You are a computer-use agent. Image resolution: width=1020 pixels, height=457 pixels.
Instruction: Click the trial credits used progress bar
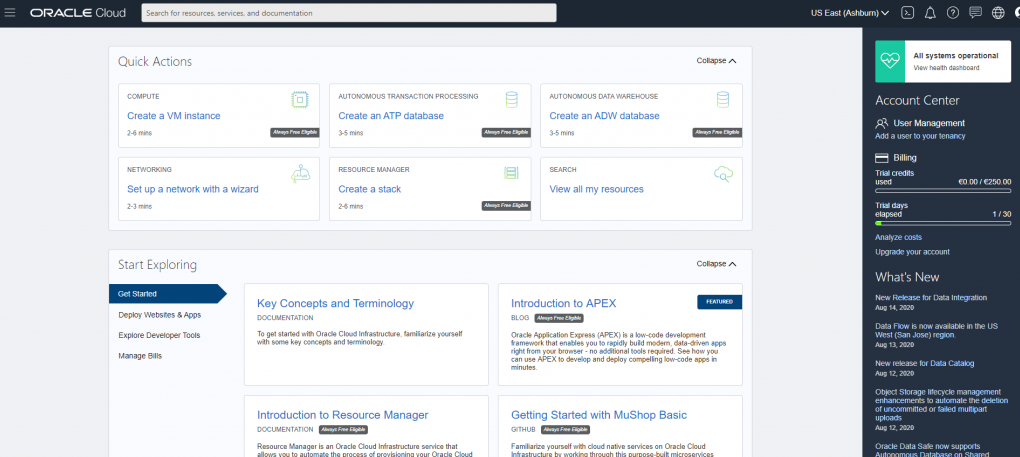pyautogui.click(x=943, y=191)
